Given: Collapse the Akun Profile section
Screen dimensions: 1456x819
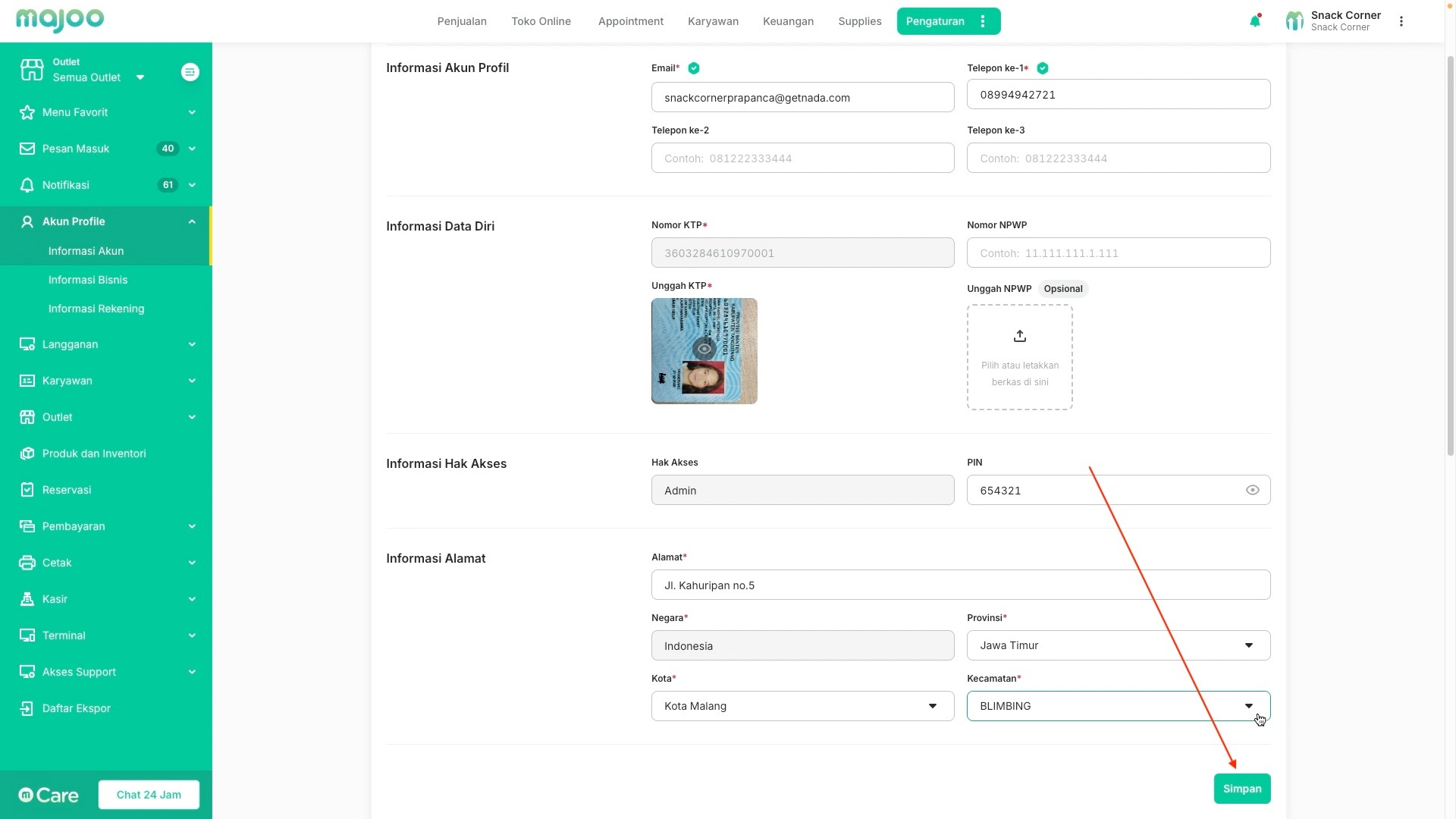Looking at the screenshot, I should [x=192, y=221].
